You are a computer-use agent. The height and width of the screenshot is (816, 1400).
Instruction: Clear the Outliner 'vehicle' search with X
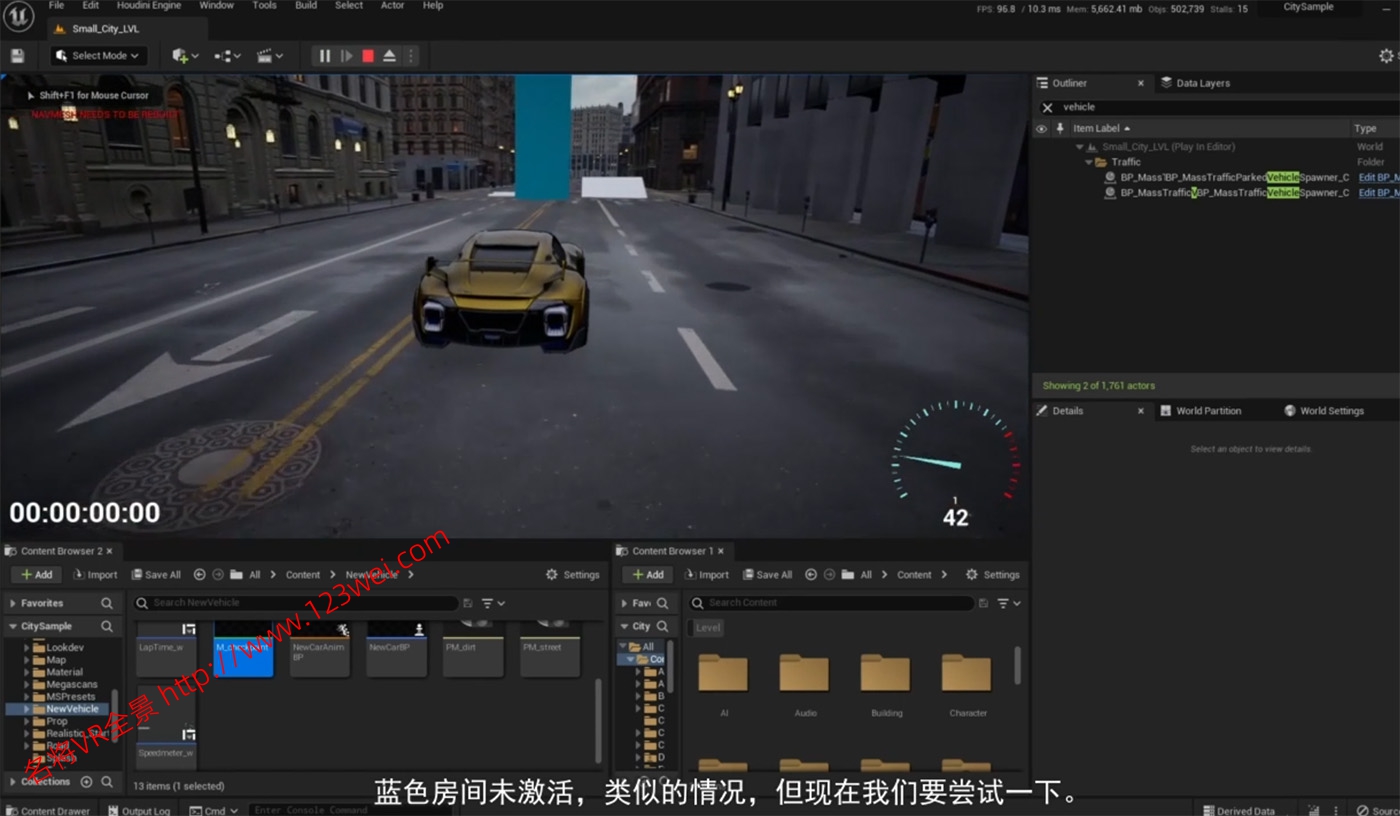click(1047, 107)
